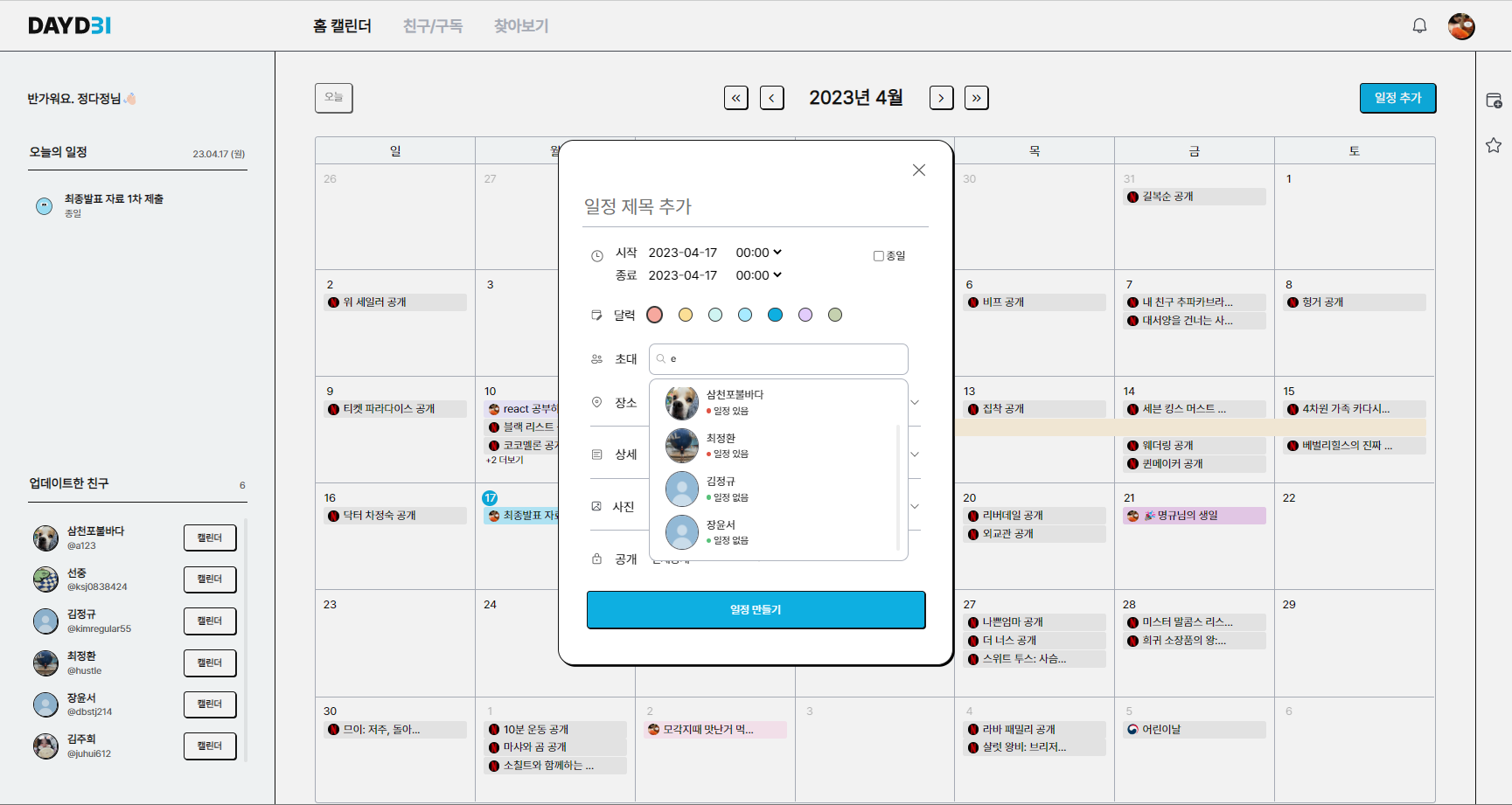
Task: Click the location pin icon beside 장소
Action: (x=597, y=402)
